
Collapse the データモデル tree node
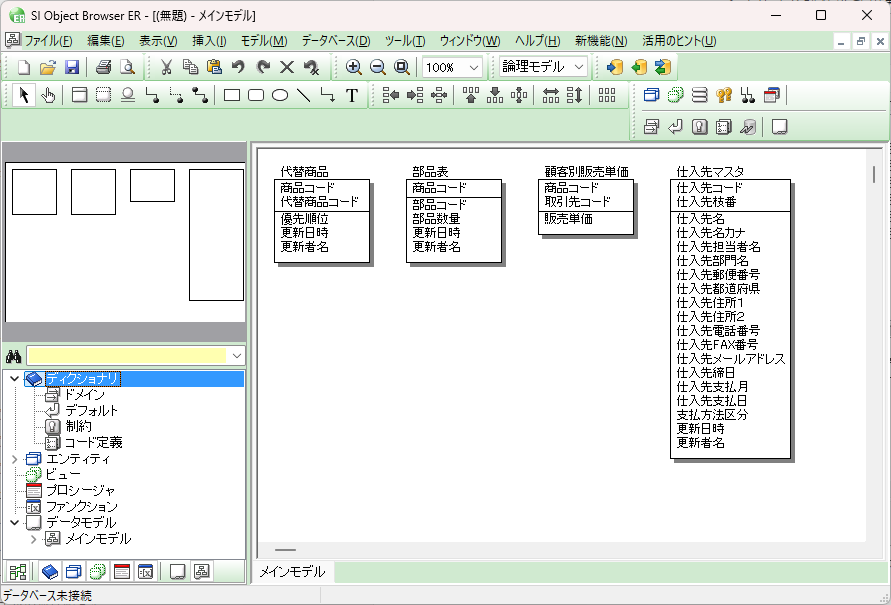coord(15,523)
